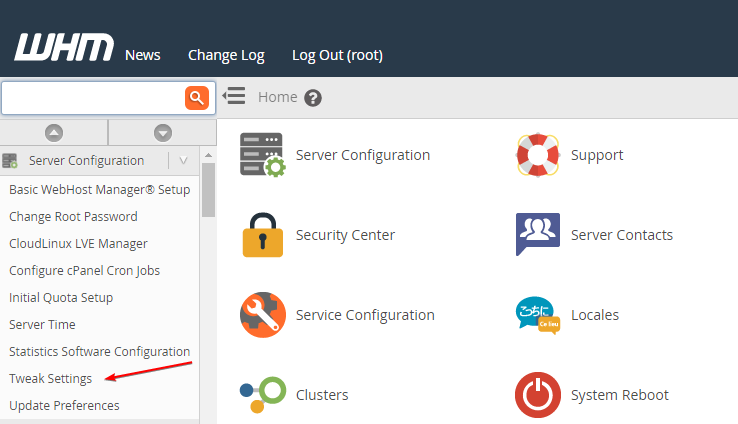Collapse all sidebar groups with up arrow
Viewport: 738px width, 424px height.
(54, 133)
